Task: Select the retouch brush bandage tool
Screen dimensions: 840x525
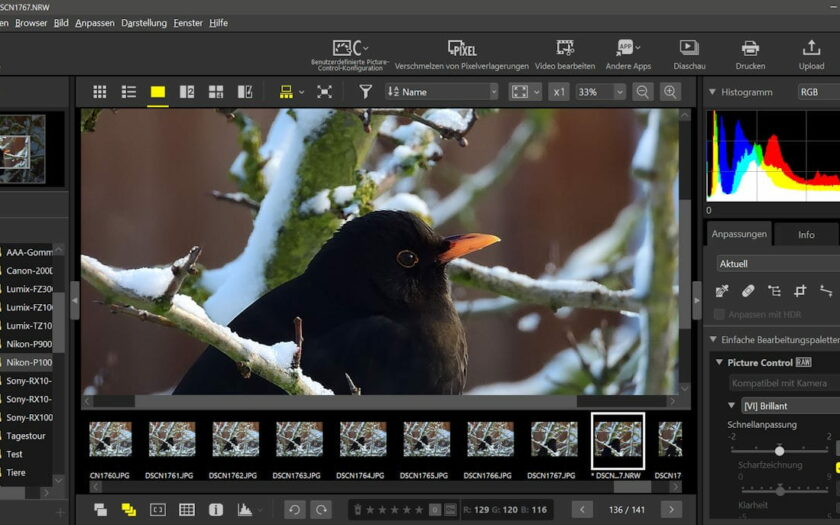Action: (748, 291)
